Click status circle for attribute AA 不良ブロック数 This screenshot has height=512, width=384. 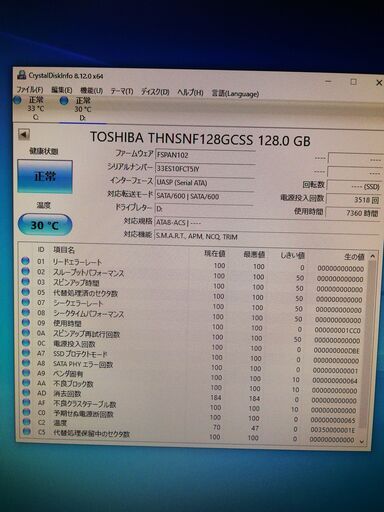(26, 383)
